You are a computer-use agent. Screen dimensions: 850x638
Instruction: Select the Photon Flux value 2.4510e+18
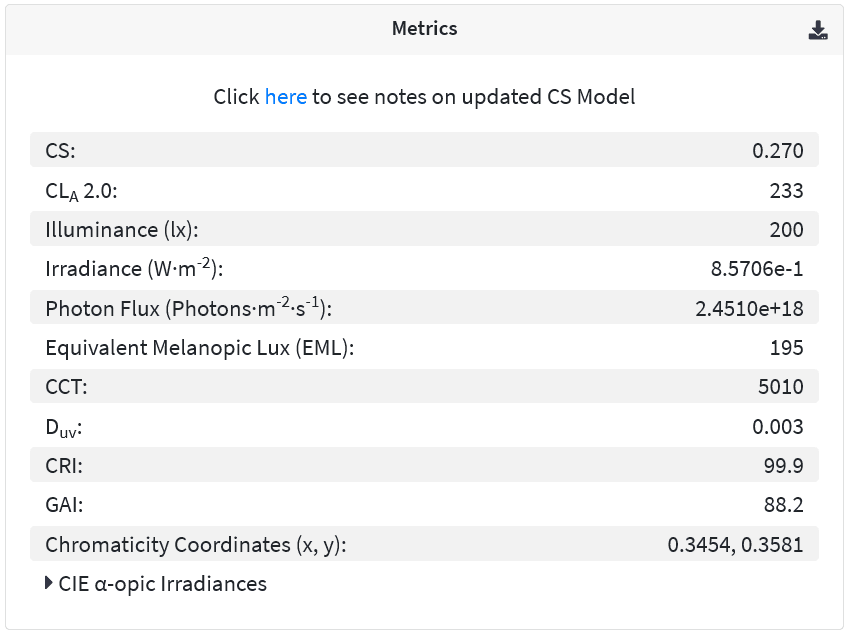point(749,308)
